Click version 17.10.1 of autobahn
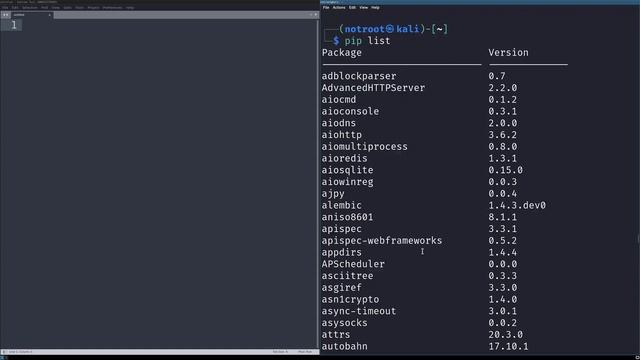Image resolution: width=640 pixels, height=360 pixels. point(509,347)
